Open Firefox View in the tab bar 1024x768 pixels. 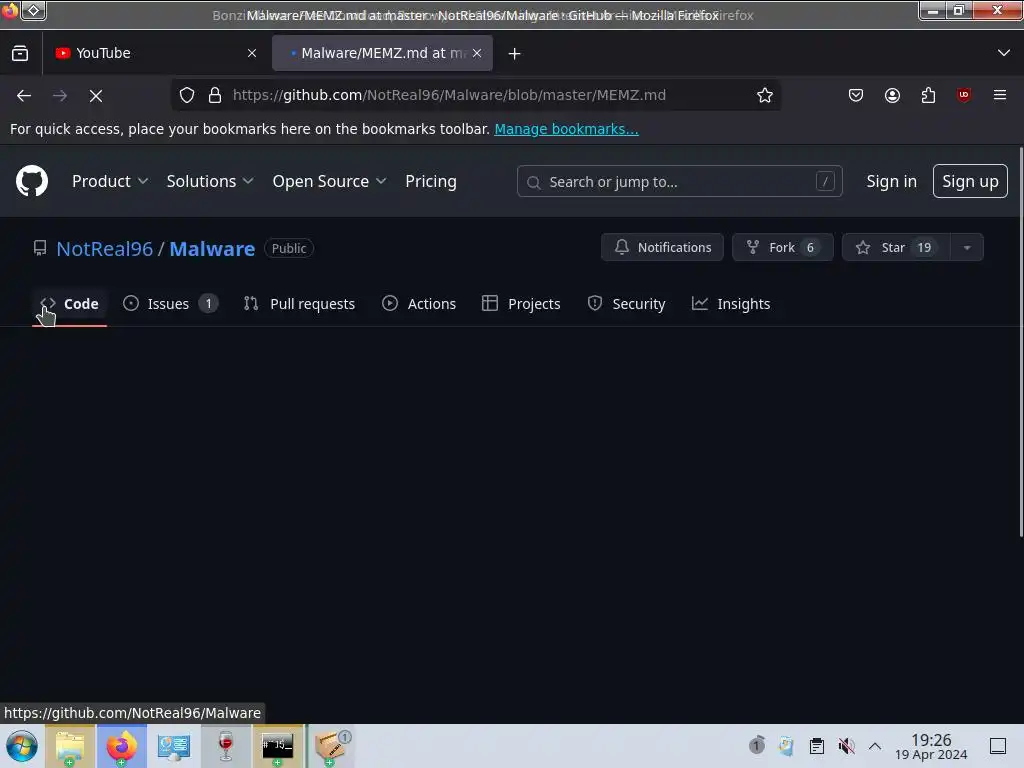click(x=20, y=53)
